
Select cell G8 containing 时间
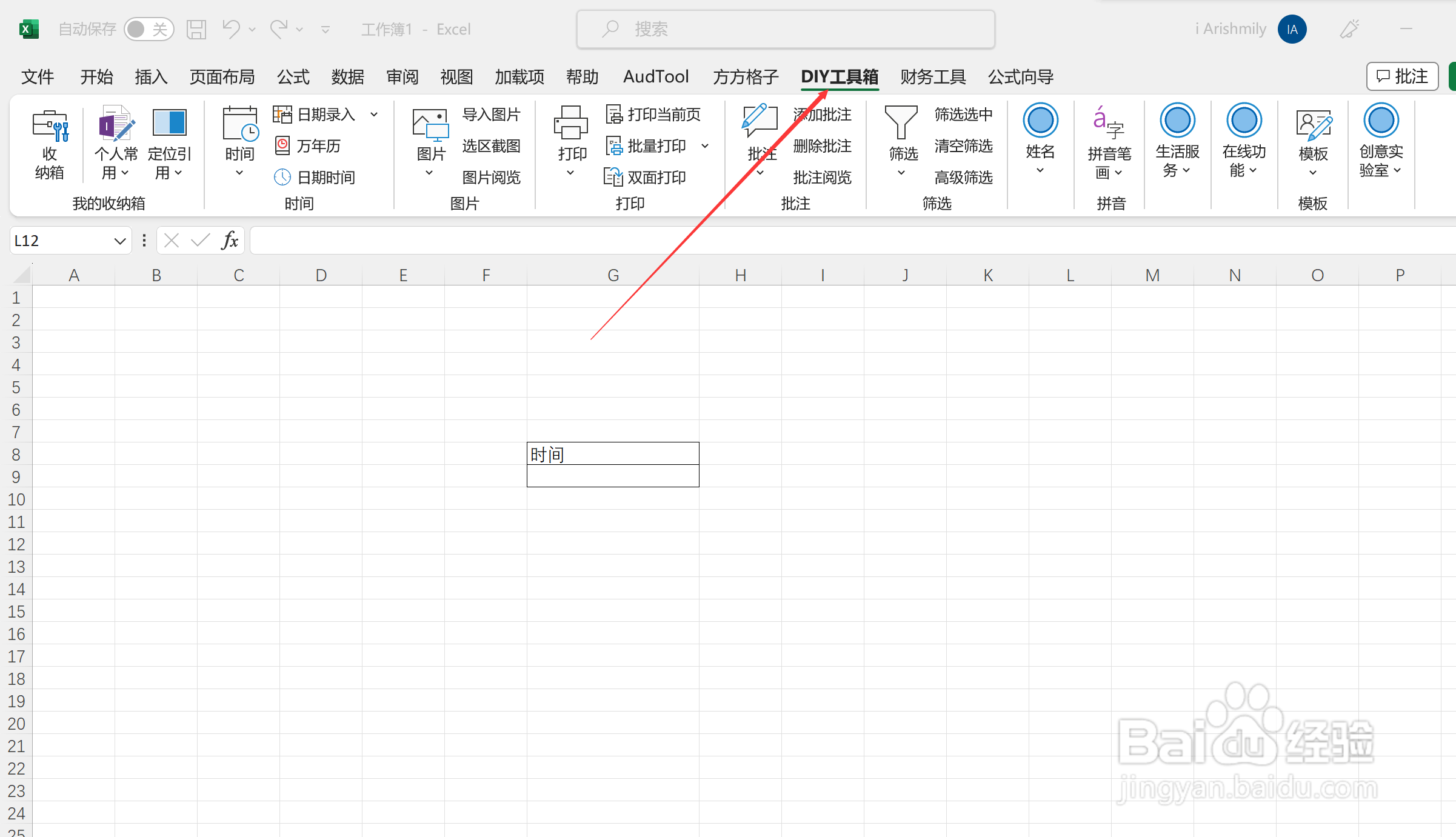tap(613, 454)
